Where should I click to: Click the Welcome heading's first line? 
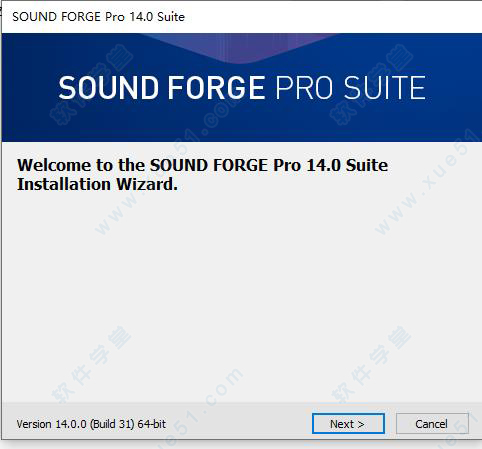pyautogui.click(x=202, y=165)
